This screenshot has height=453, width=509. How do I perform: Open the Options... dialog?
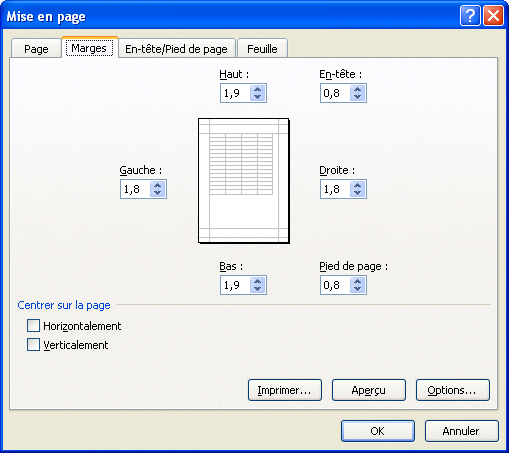click(x=453, y=390)
